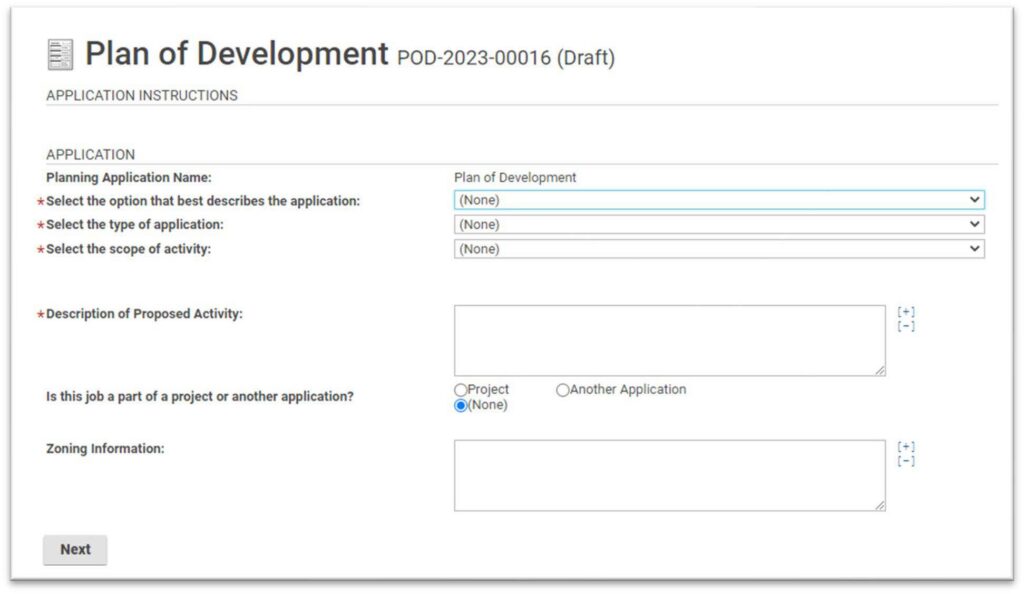The height and width of the screenshot is (594, 1024).
Task: Click [+] to enlarge the Description text area
Action: [x=905, y=310]
